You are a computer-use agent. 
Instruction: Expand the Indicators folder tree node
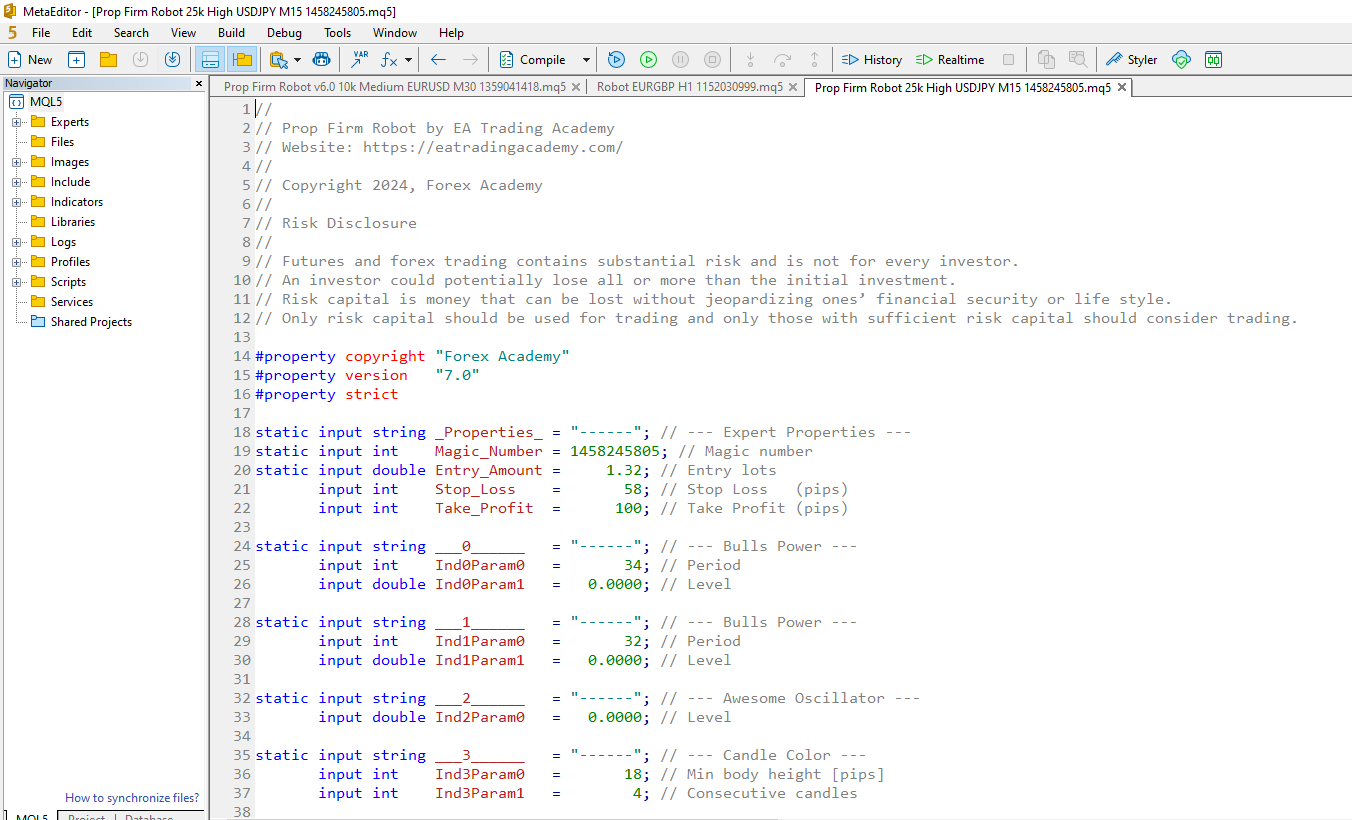[17, 202]
